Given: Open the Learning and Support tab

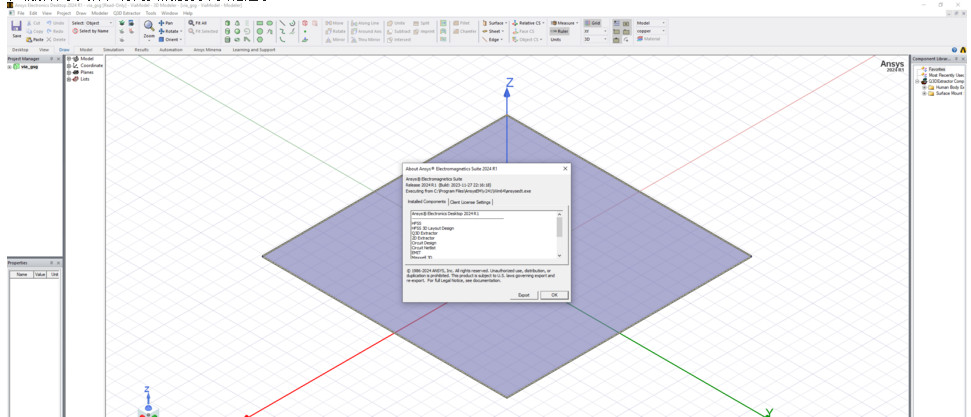Looking at the screenshot, I should (254, 50).
